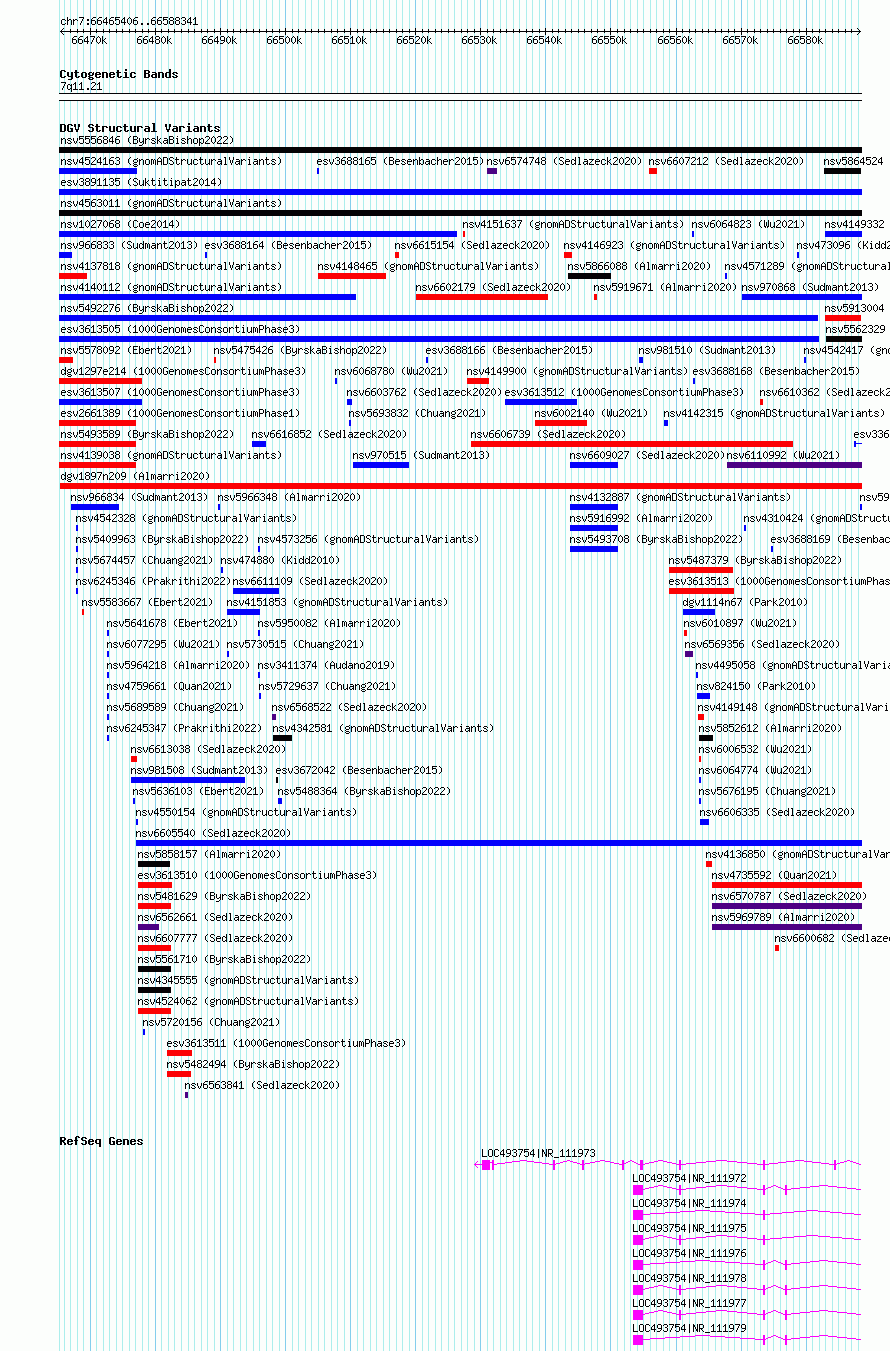Open nsv3411374 (Audano2019) variant

pyautogui.click(x=326, y=665)
